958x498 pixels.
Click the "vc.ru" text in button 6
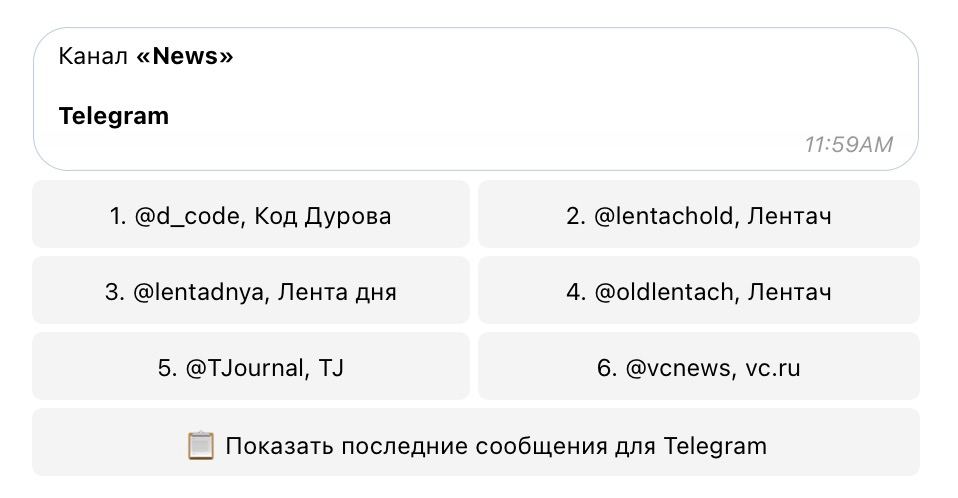pyautogui.click(x=773, y=368)
